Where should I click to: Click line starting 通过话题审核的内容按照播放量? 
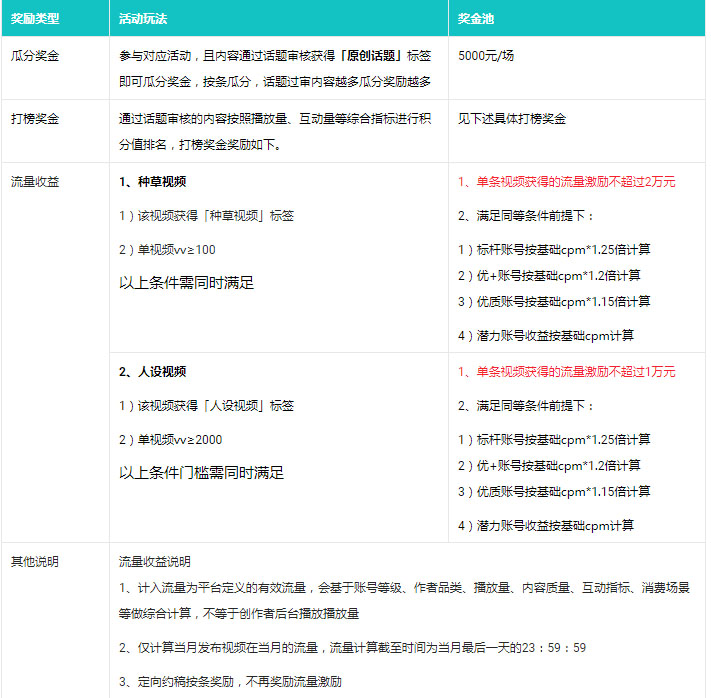click(x=275, y=119)
